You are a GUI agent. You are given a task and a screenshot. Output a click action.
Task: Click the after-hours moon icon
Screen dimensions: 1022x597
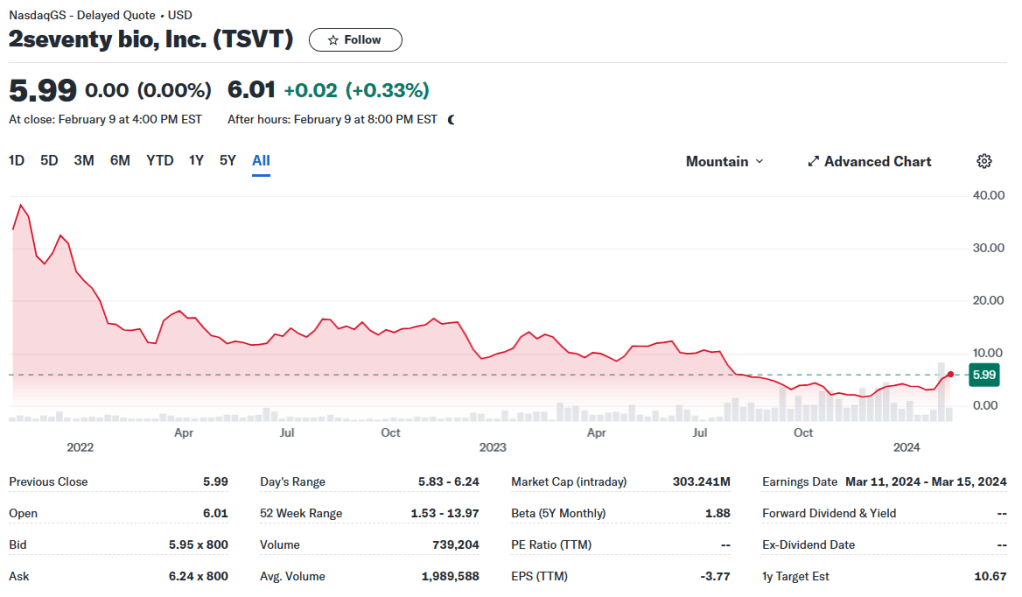[451, 120]
